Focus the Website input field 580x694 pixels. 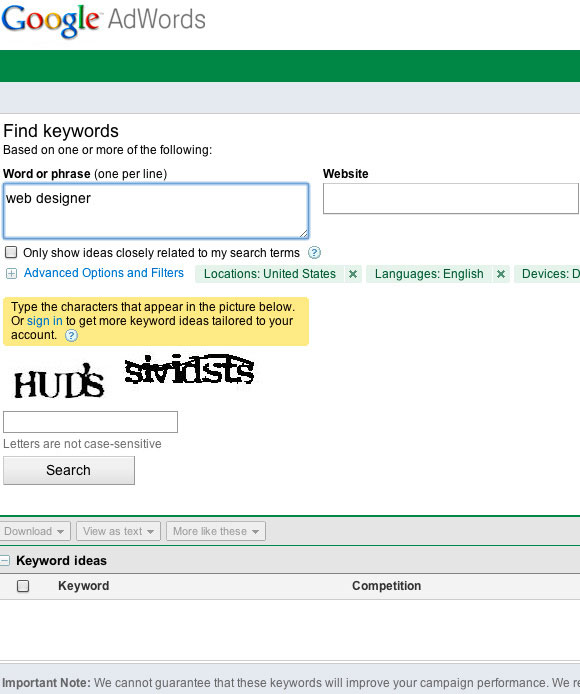[x=451, y=199]
